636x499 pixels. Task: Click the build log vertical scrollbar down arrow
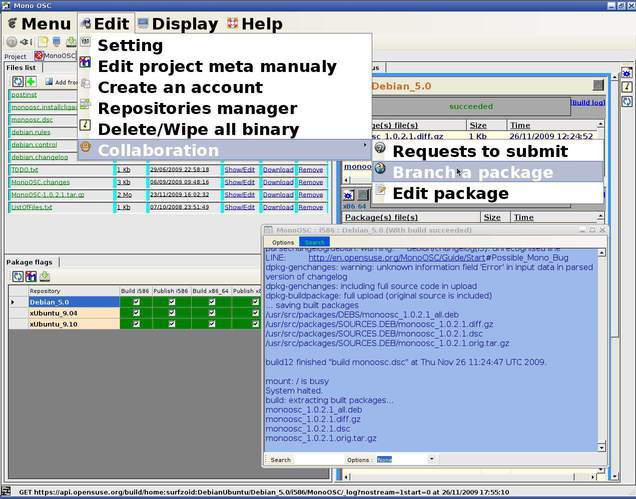click(602, 447)
